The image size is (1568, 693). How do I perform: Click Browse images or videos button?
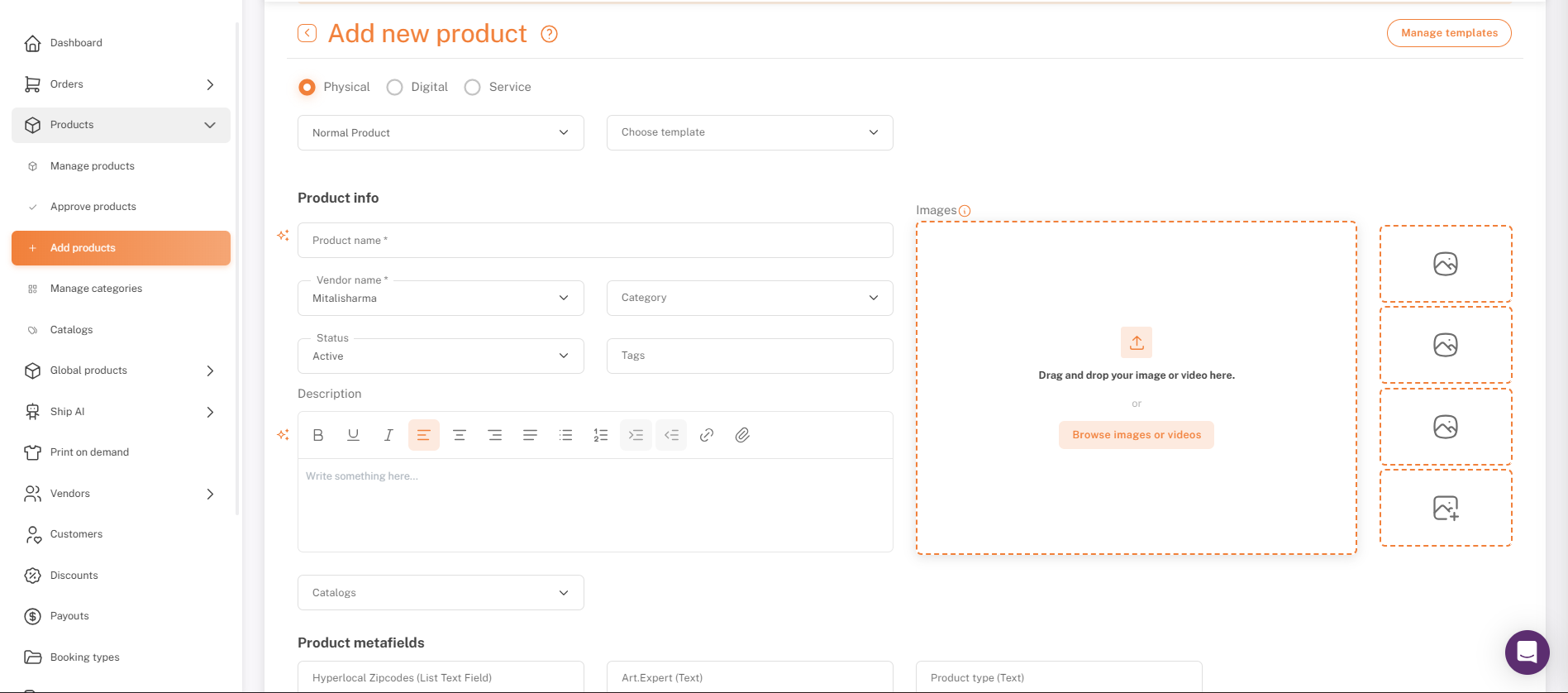tap(1137, 435)
